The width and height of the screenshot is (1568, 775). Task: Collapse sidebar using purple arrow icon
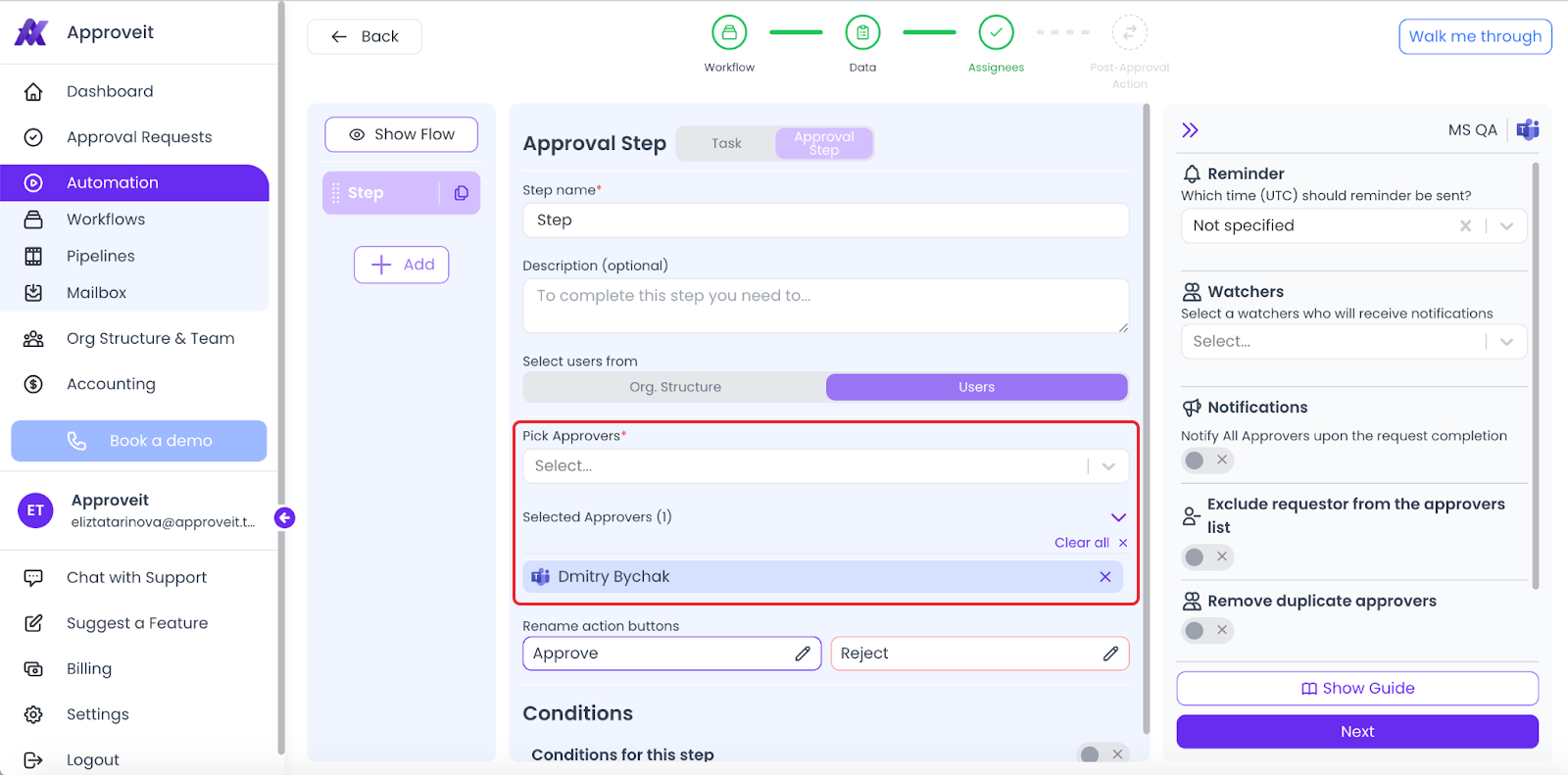coord(284,517)
